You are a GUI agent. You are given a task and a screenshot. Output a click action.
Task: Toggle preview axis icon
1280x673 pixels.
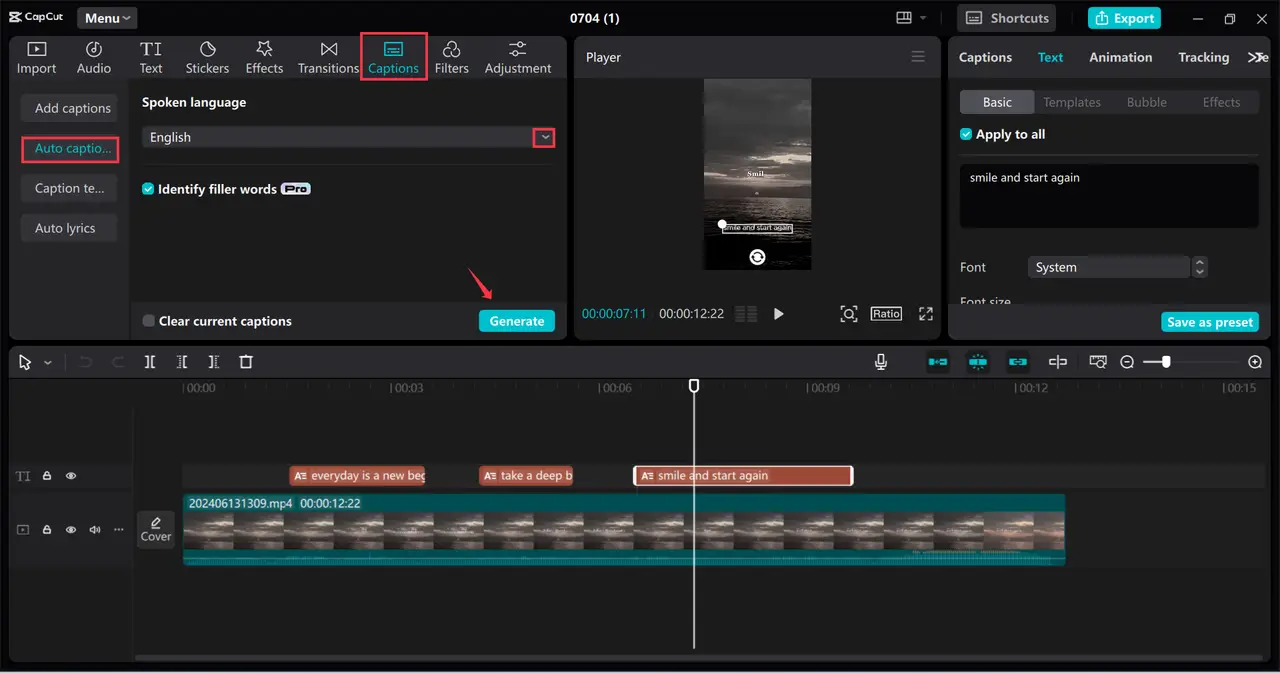pos(1058,362)
